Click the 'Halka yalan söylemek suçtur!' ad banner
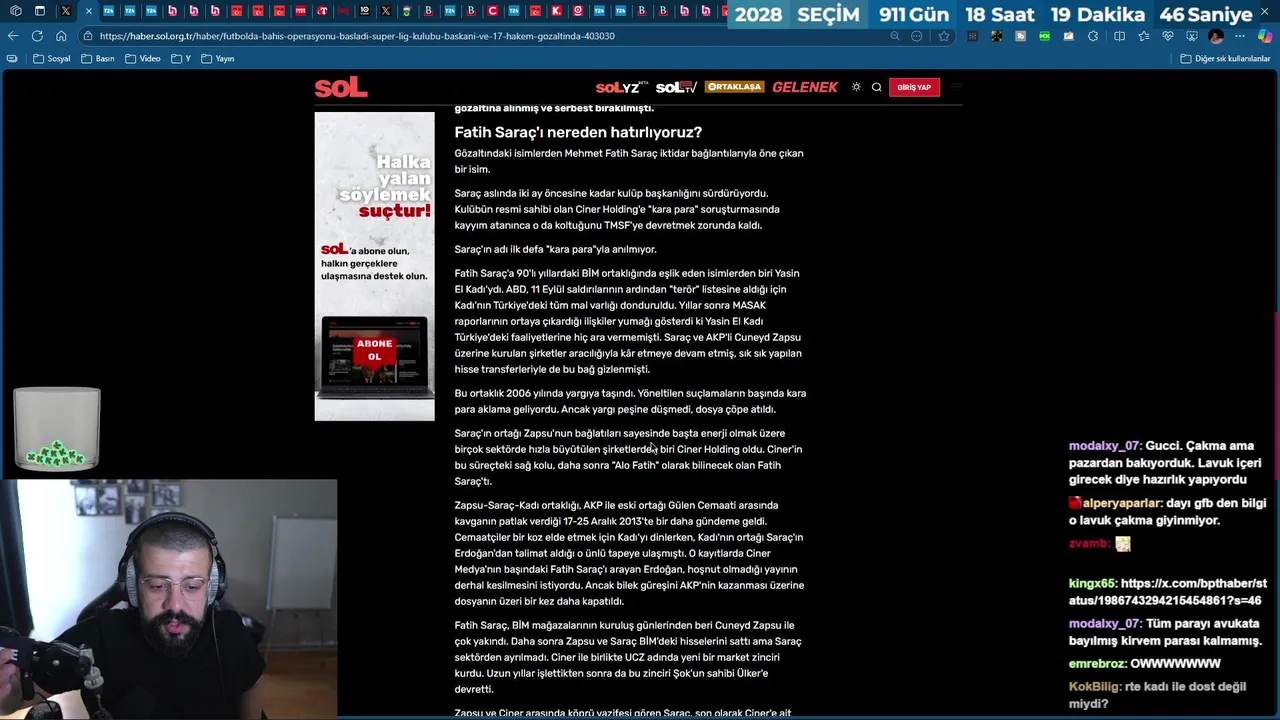Image resolution: width=1280 pixels, height=720 pixels. click(x=374, y=265)
